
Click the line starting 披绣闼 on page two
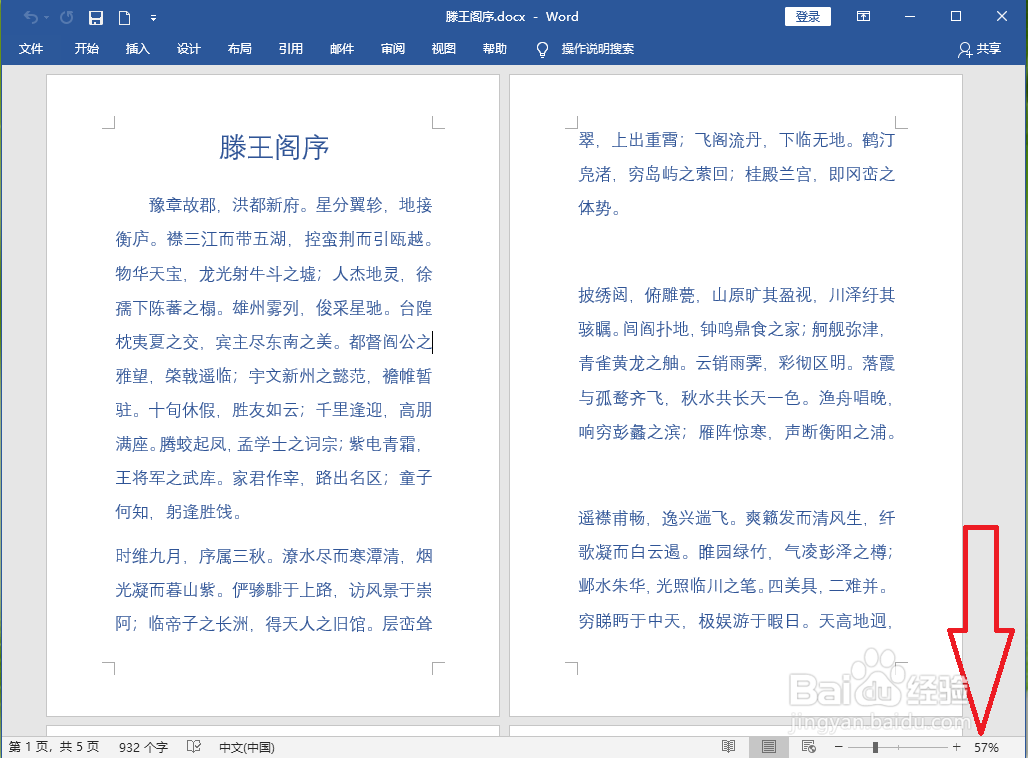click(737, 295)
